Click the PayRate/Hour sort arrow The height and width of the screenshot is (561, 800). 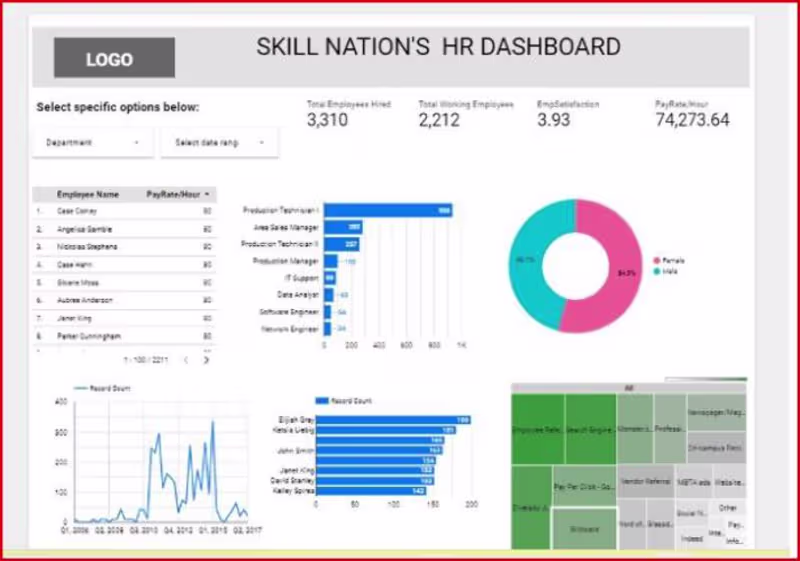click(207, 194)
